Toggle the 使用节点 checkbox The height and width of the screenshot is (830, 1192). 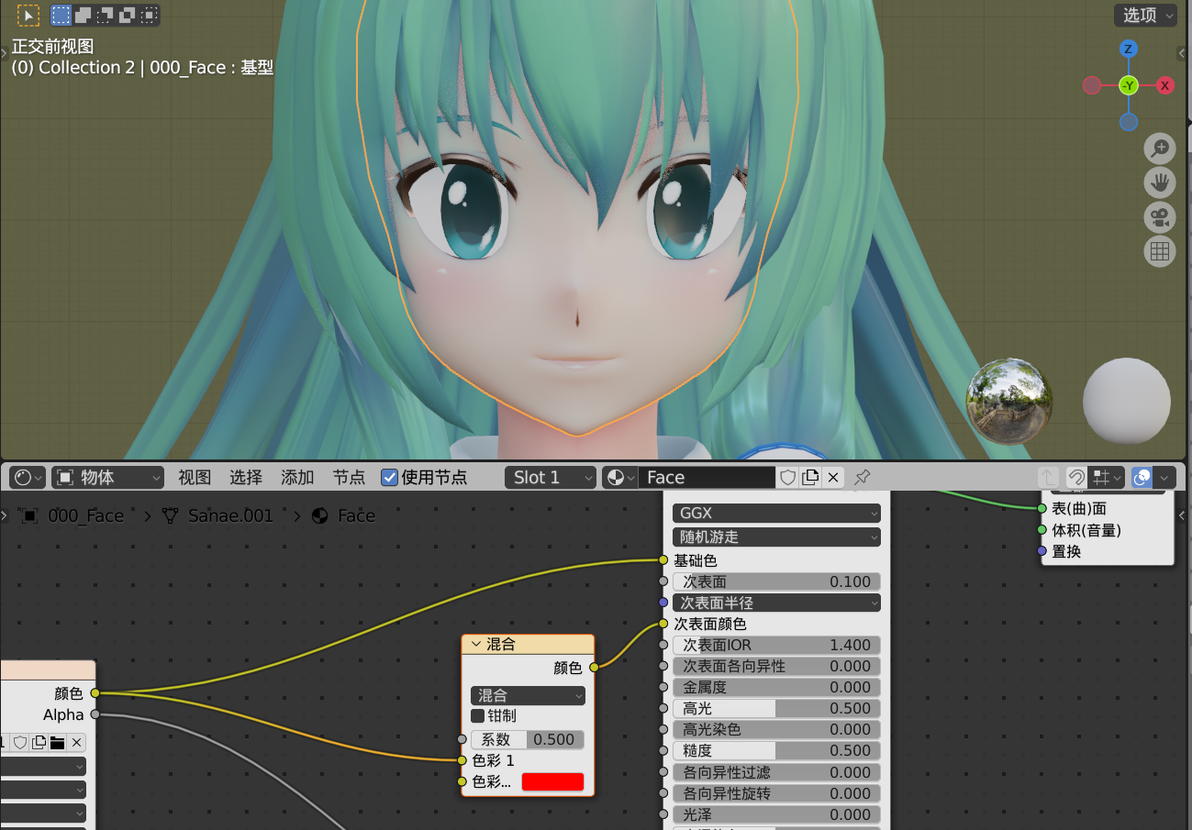click(x=389, y=477)
